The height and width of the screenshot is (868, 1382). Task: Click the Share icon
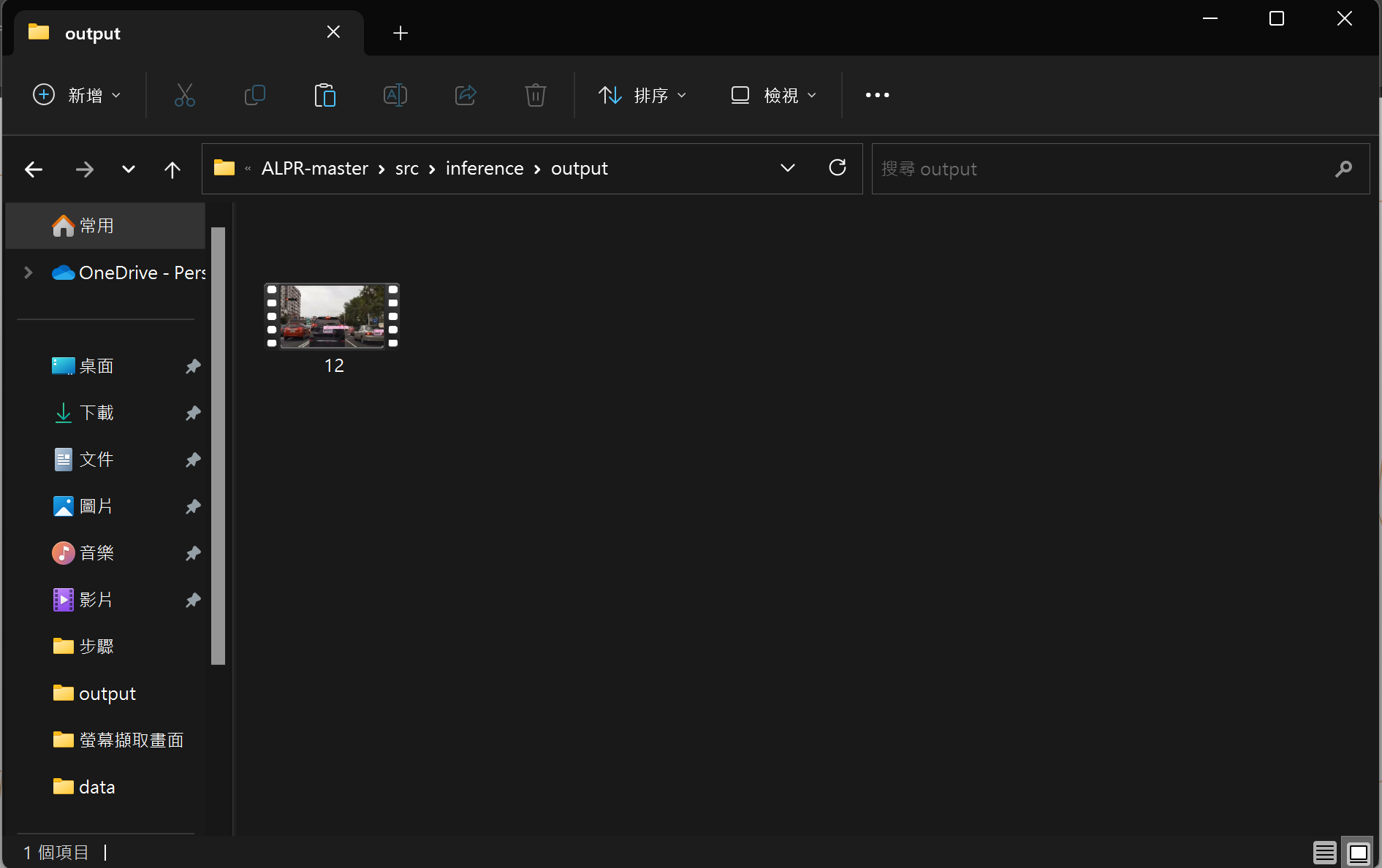[x=466, y=95]
